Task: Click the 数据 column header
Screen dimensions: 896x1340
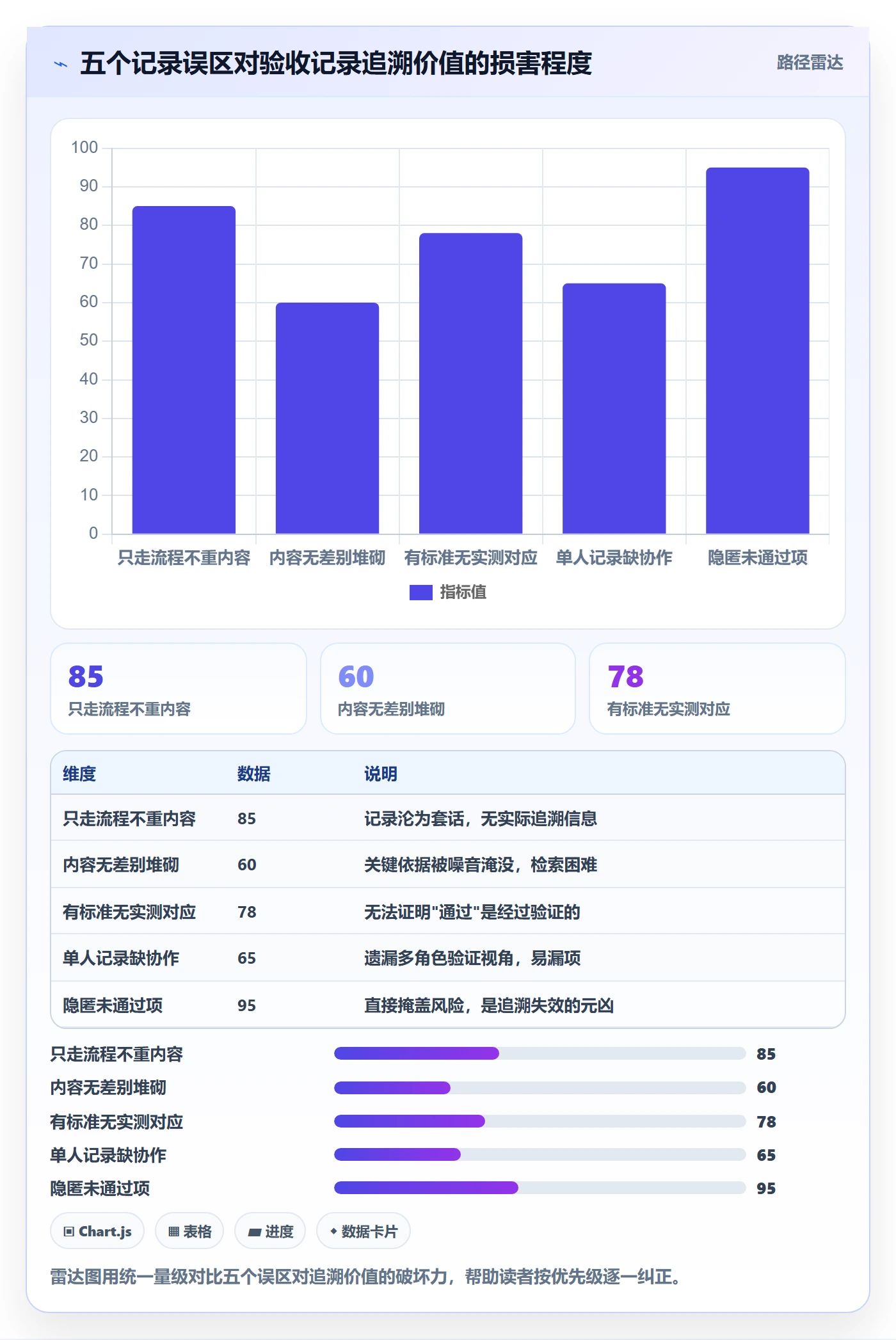Action: 254,774
